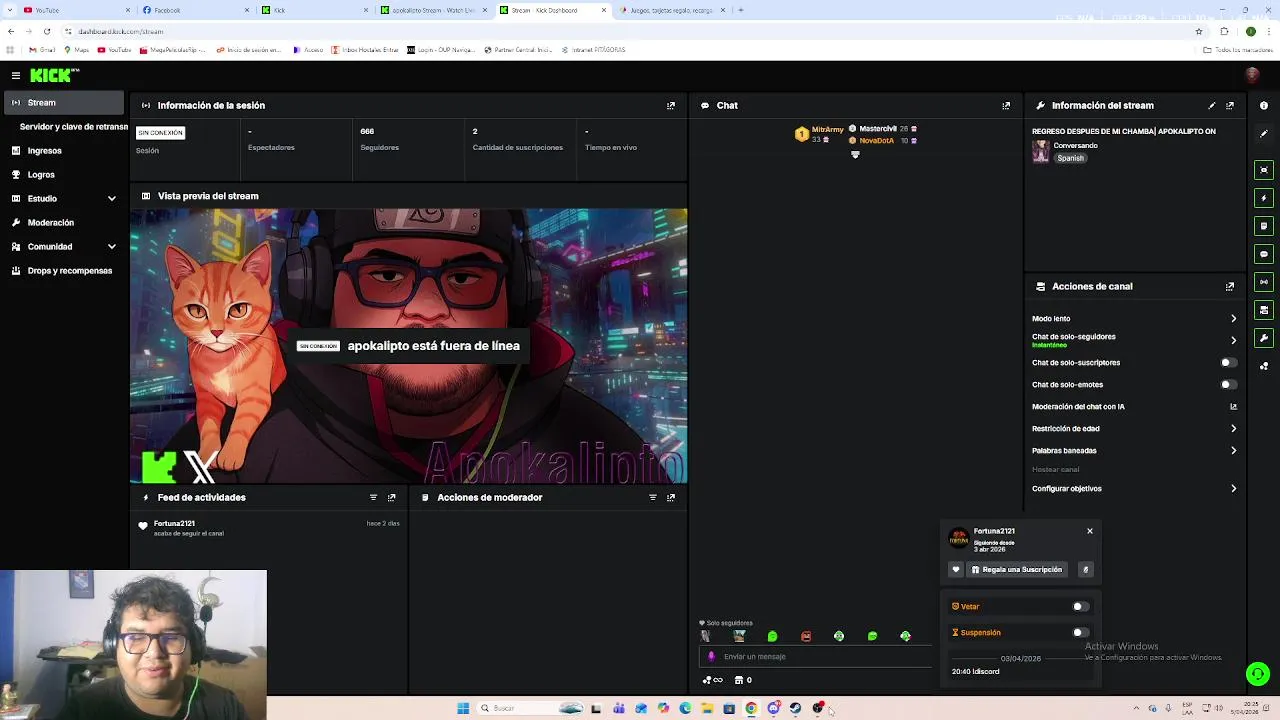Open Chrome from the taskbar
This screenshot has width=1280, height=720.
(751, 708)
